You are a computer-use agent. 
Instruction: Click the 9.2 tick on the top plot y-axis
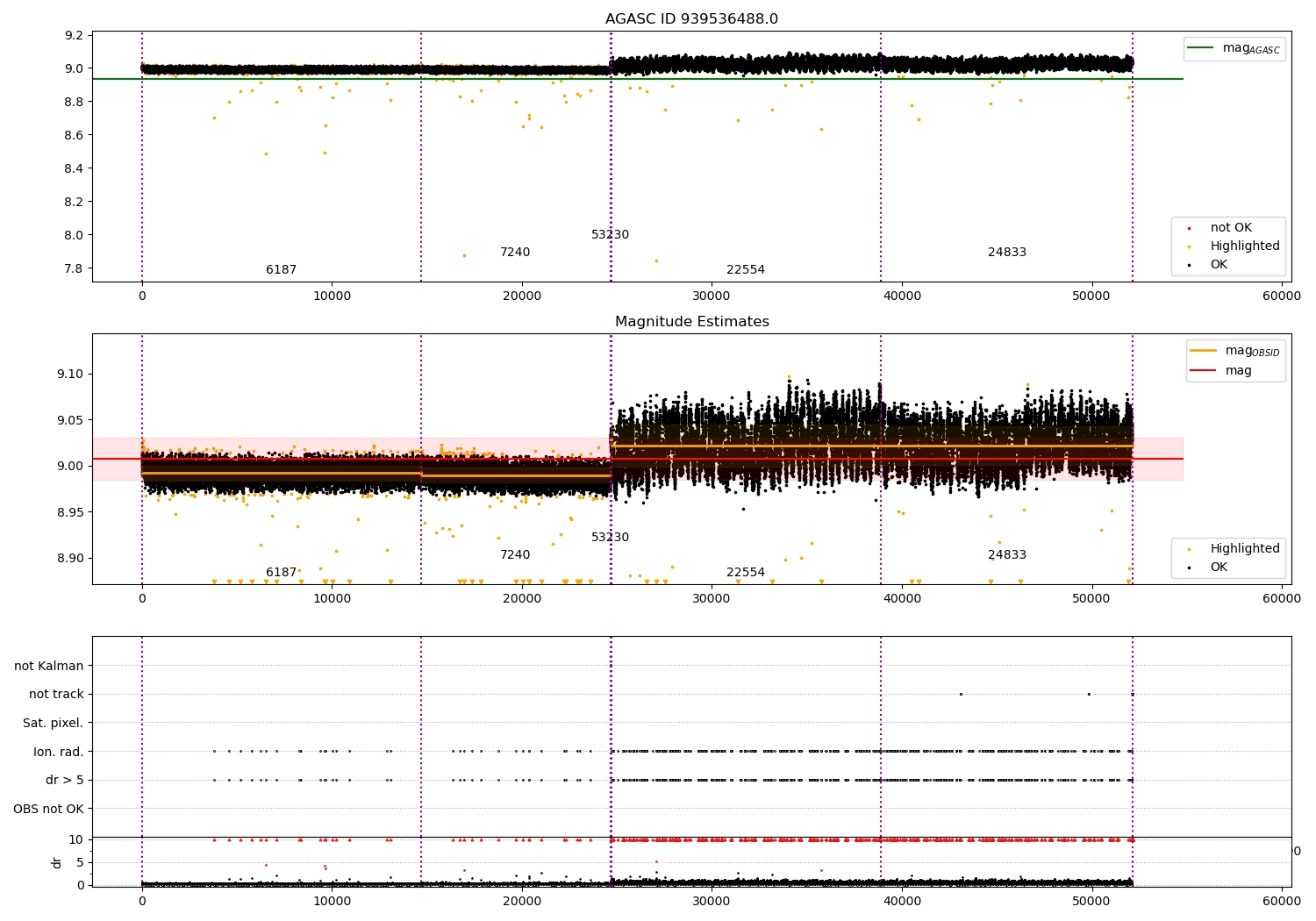tap(75, 36)
